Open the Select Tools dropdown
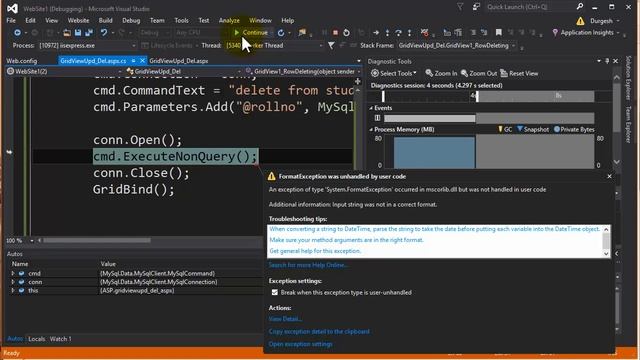Screen dimensions: 640x360 click(393, 73)
